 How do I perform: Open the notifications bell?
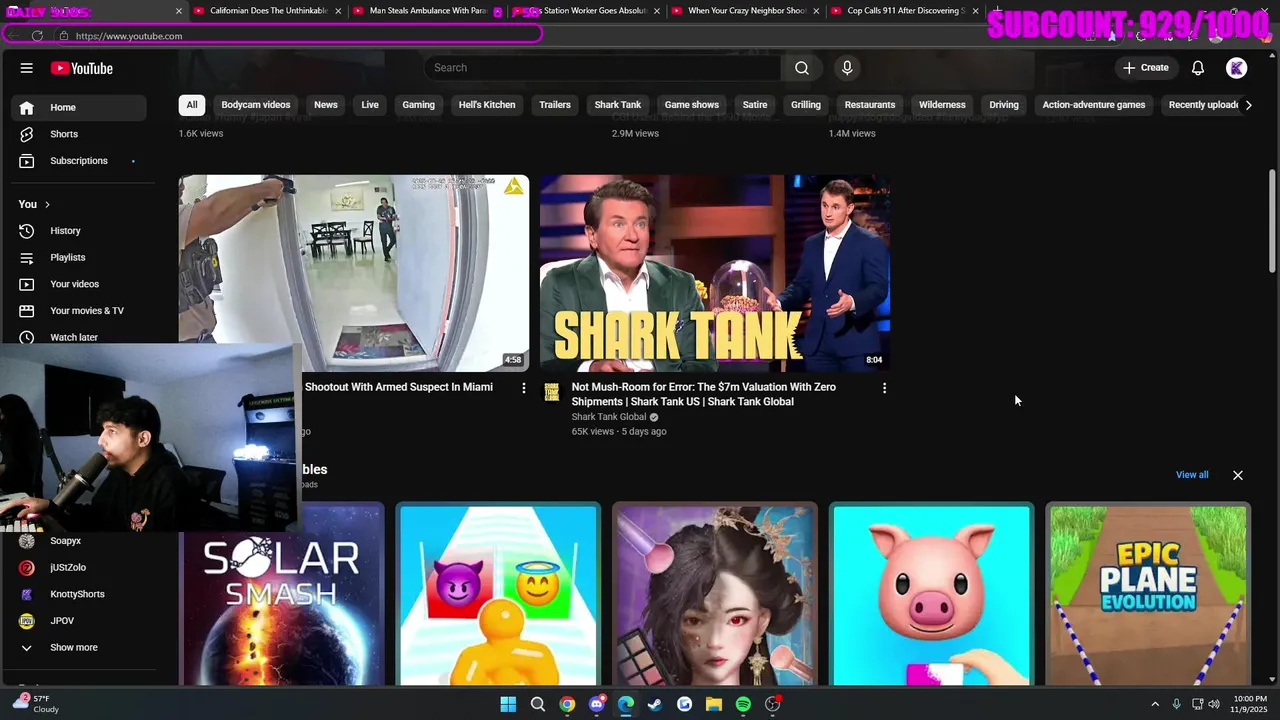1198,68
